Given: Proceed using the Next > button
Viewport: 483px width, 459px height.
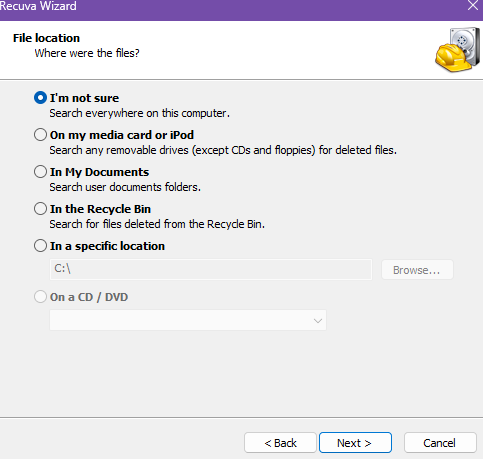Looking at the screenshot, I should pyautogui.click(x=355, y=443).
